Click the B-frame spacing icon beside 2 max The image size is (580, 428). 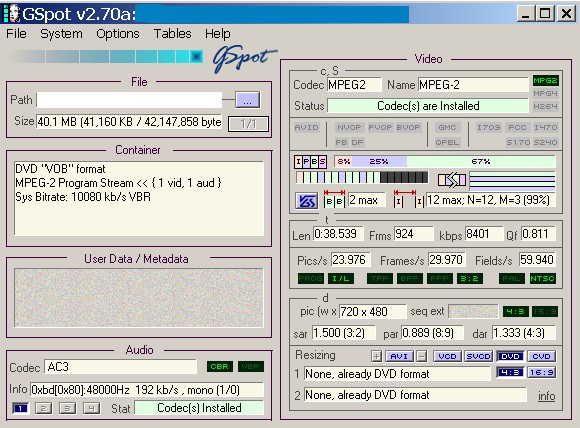click(x=334, y=199)
